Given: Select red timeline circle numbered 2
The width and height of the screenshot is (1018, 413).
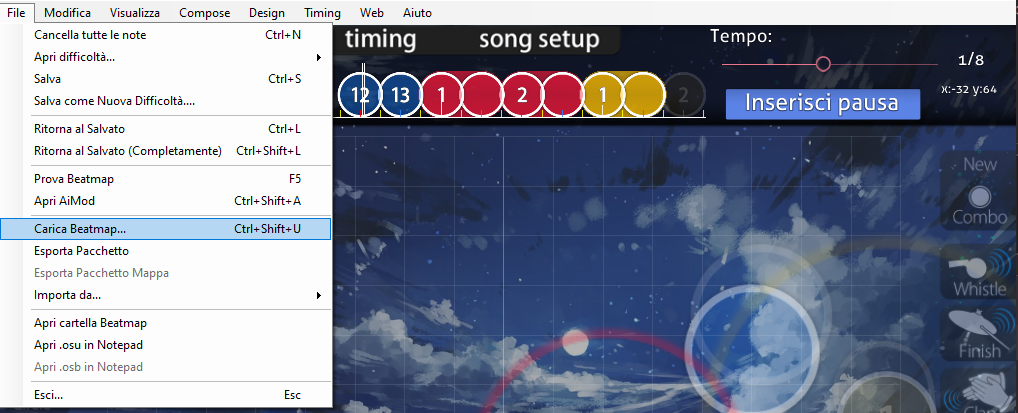Looking at the screenshot, I should pyautogui.click(x=522, y=95).
